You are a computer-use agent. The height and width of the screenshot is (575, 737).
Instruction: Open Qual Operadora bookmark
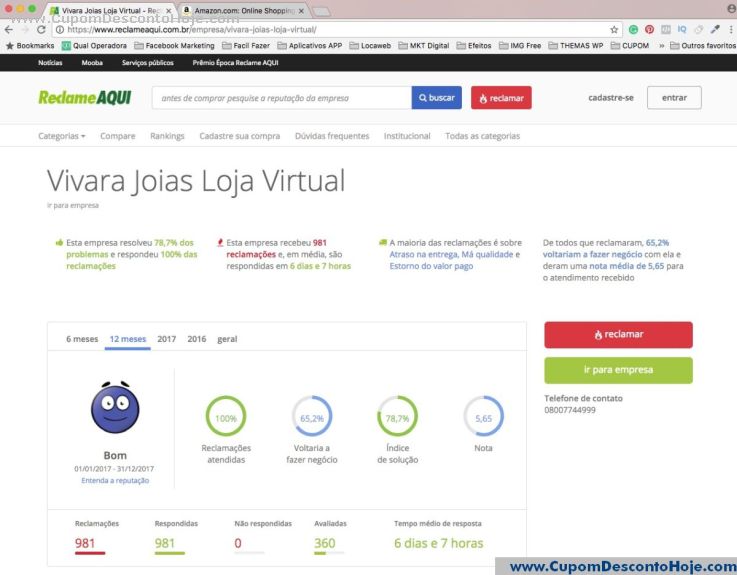tap(94, 46)
